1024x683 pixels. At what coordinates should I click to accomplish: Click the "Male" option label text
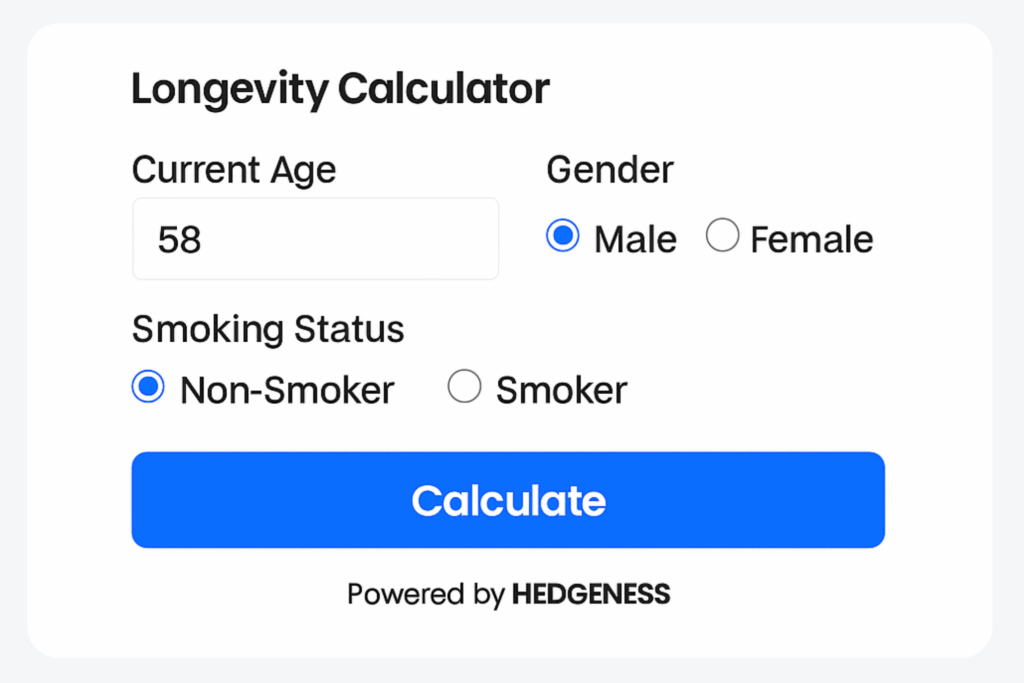pyautogui.click(x=635, y=240)
